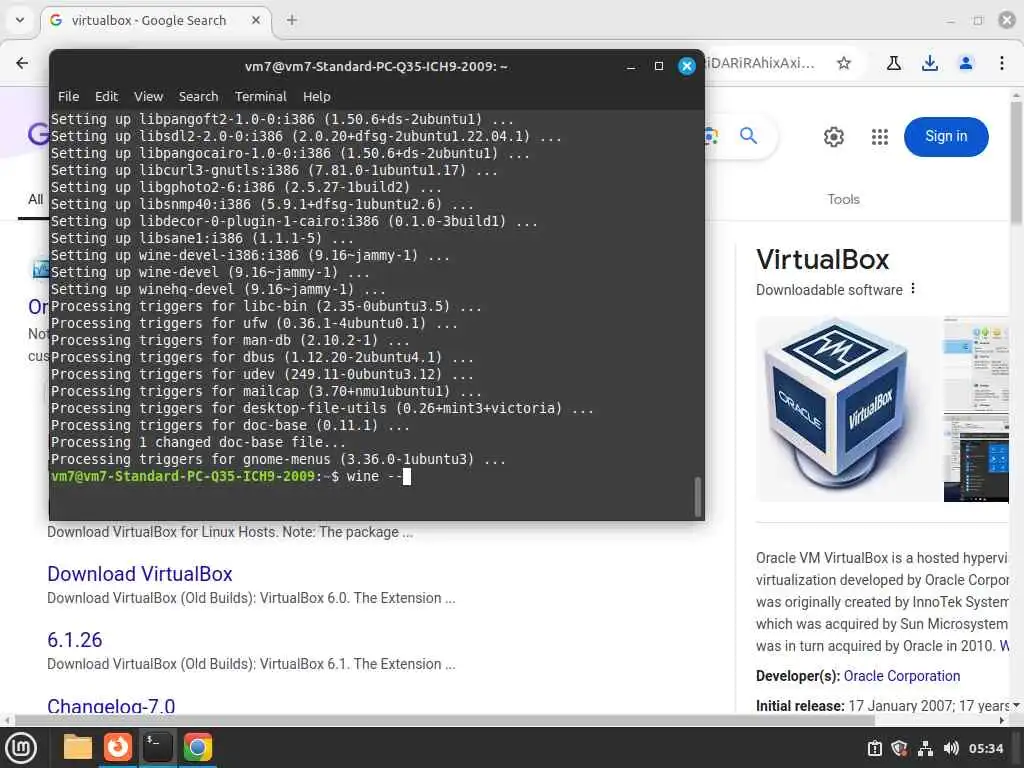Screen dimensions: 1024x768
Task: Open the 6.1.26 result link
Action: coord(74,640)
